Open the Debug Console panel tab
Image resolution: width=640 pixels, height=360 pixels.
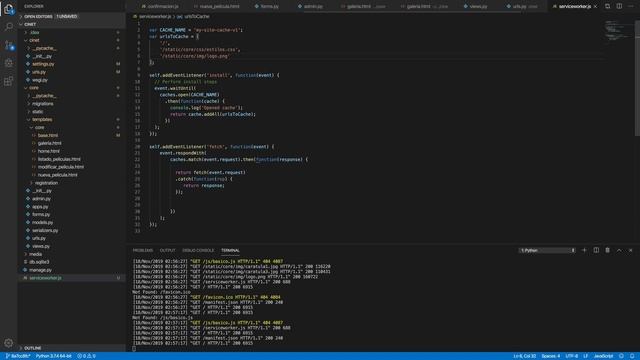coord(198,250)
